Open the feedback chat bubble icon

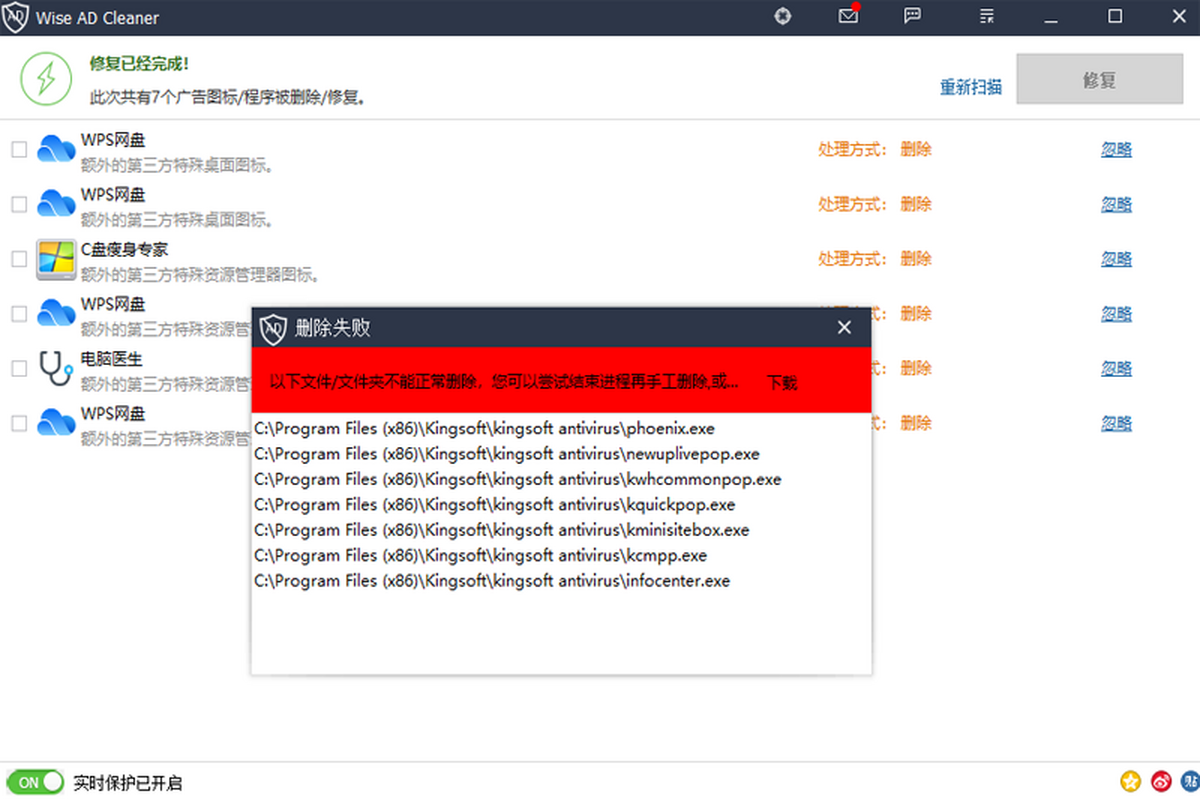(x=912, y=16)
